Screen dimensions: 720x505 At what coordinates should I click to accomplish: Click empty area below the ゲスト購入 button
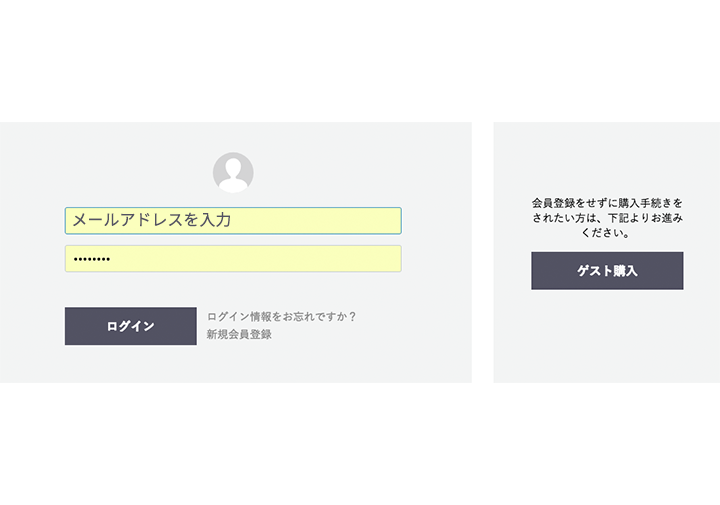pyautogui.click(x=607, y=337)
